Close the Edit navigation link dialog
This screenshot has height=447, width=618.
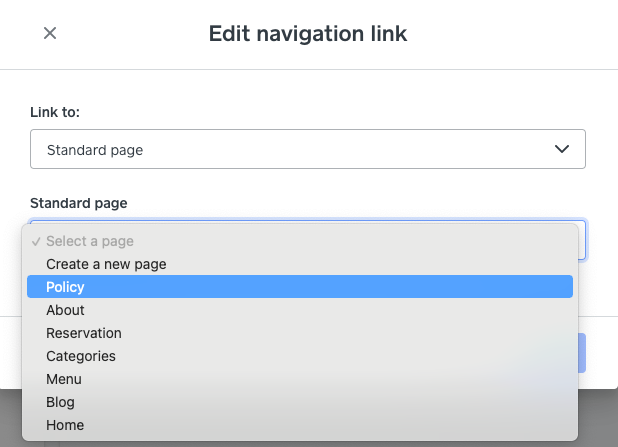click(x=50, y=34)
